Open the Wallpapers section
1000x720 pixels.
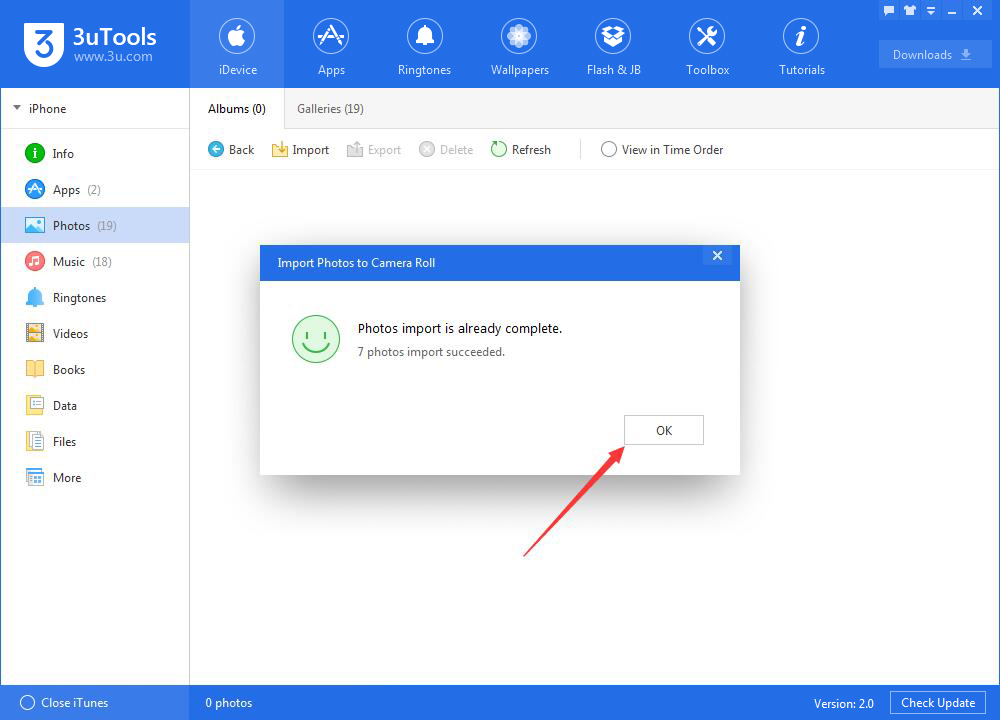point(519,45)
